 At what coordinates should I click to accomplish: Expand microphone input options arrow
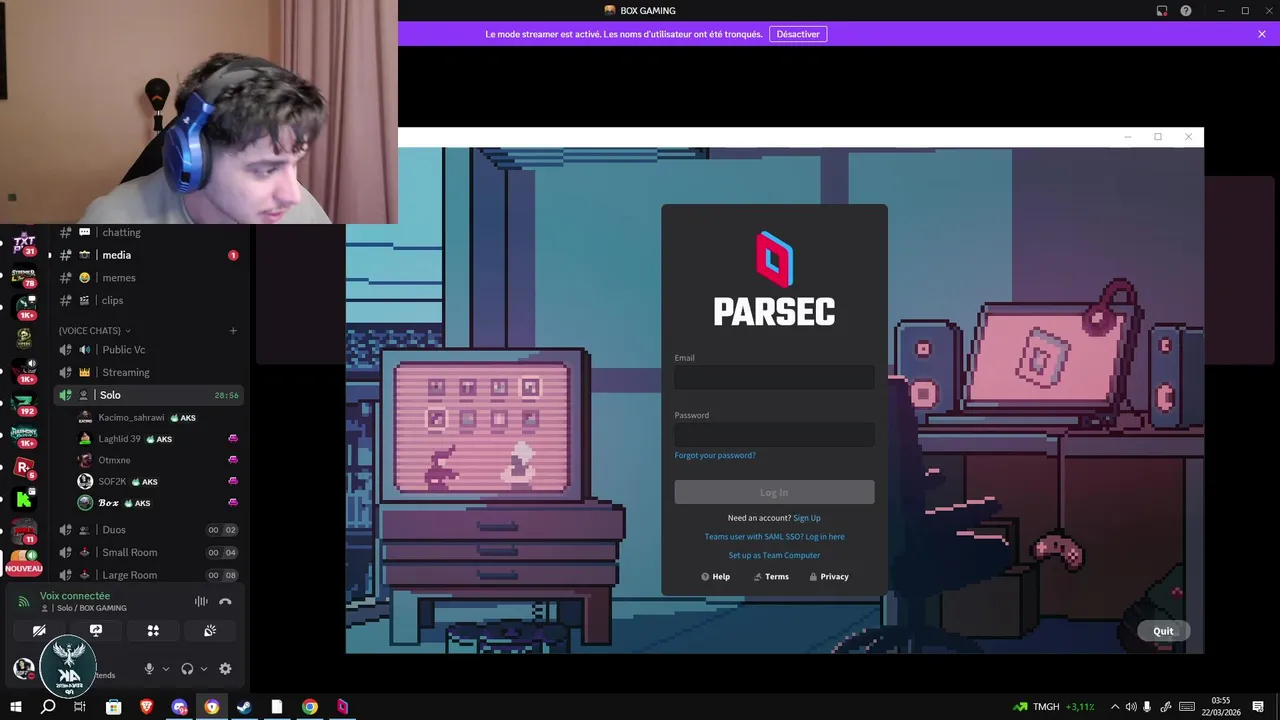point(166,669)
